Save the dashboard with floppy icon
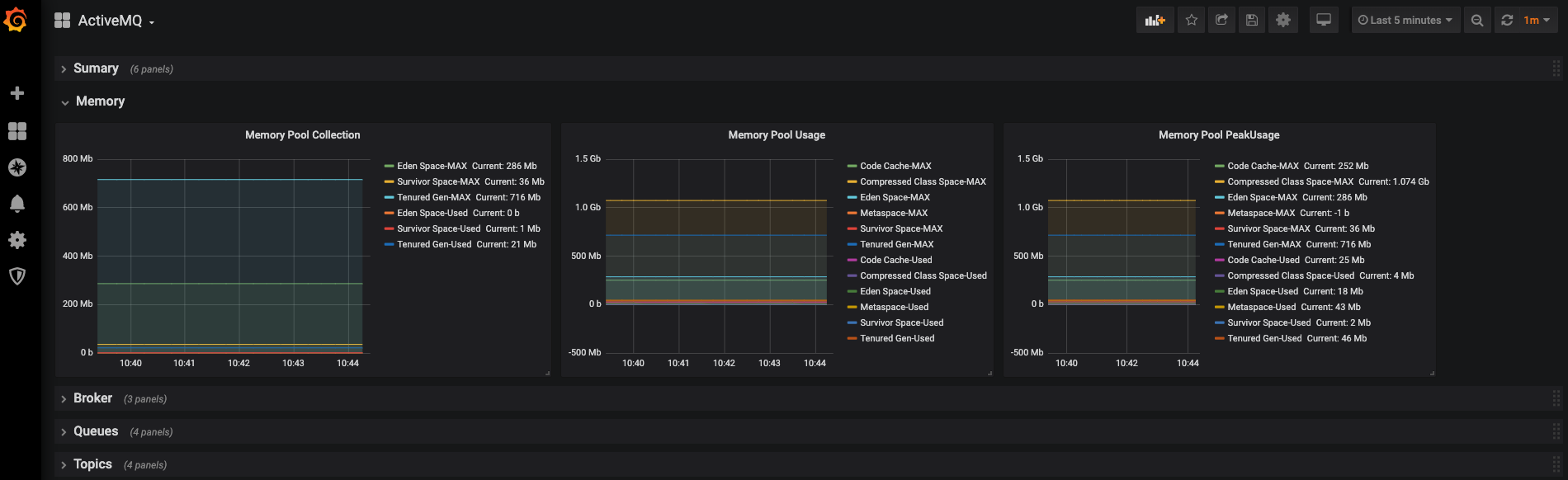The width and height of the screenshot is (1568, 480). (1252, 20)
